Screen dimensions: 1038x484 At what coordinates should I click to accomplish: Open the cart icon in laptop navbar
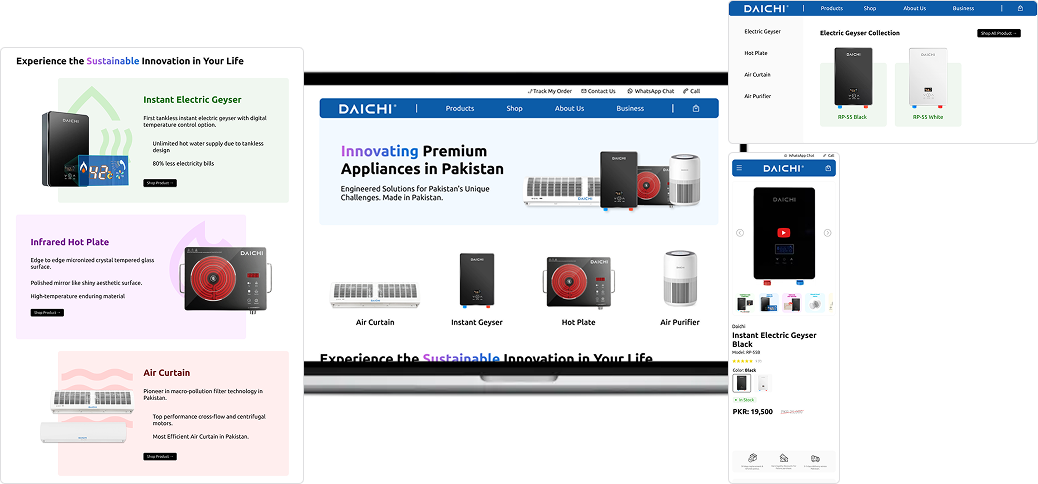pos(696,109)
